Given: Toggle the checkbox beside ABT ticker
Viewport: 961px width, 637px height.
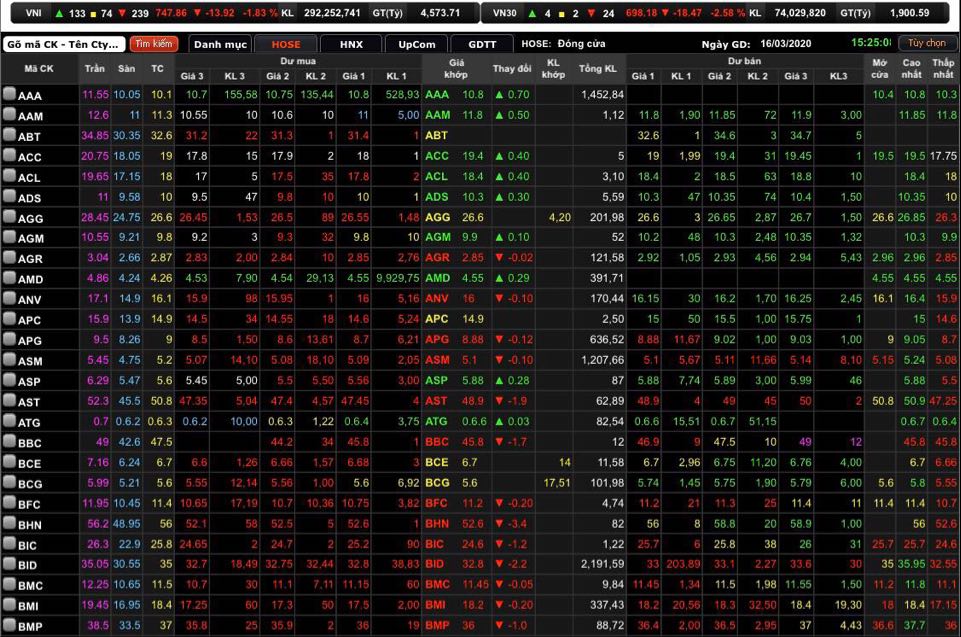Looking at the screenshot, I should [x=9, y=135].
